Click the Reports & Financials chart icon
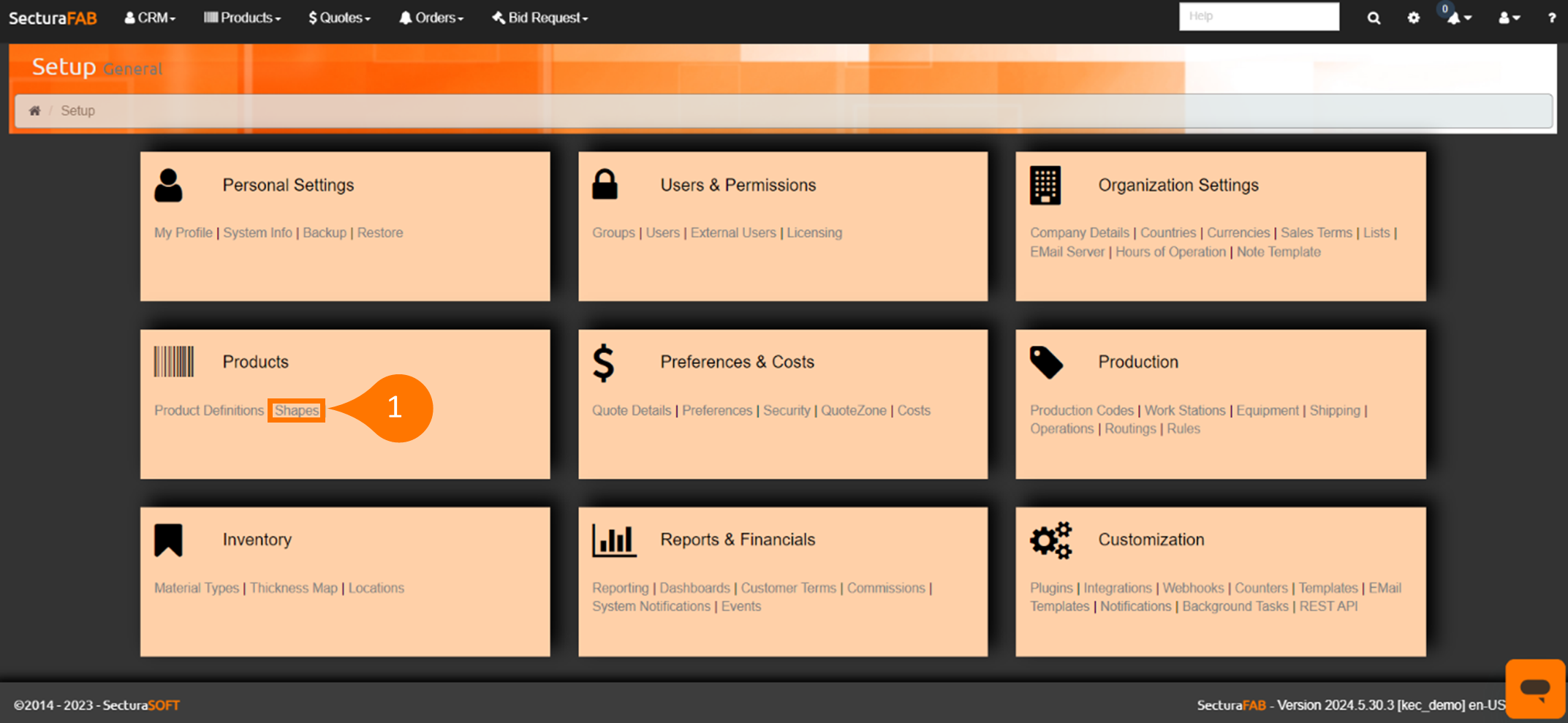Viewport: 1568px width, 723px height. (x=613, y=541)
